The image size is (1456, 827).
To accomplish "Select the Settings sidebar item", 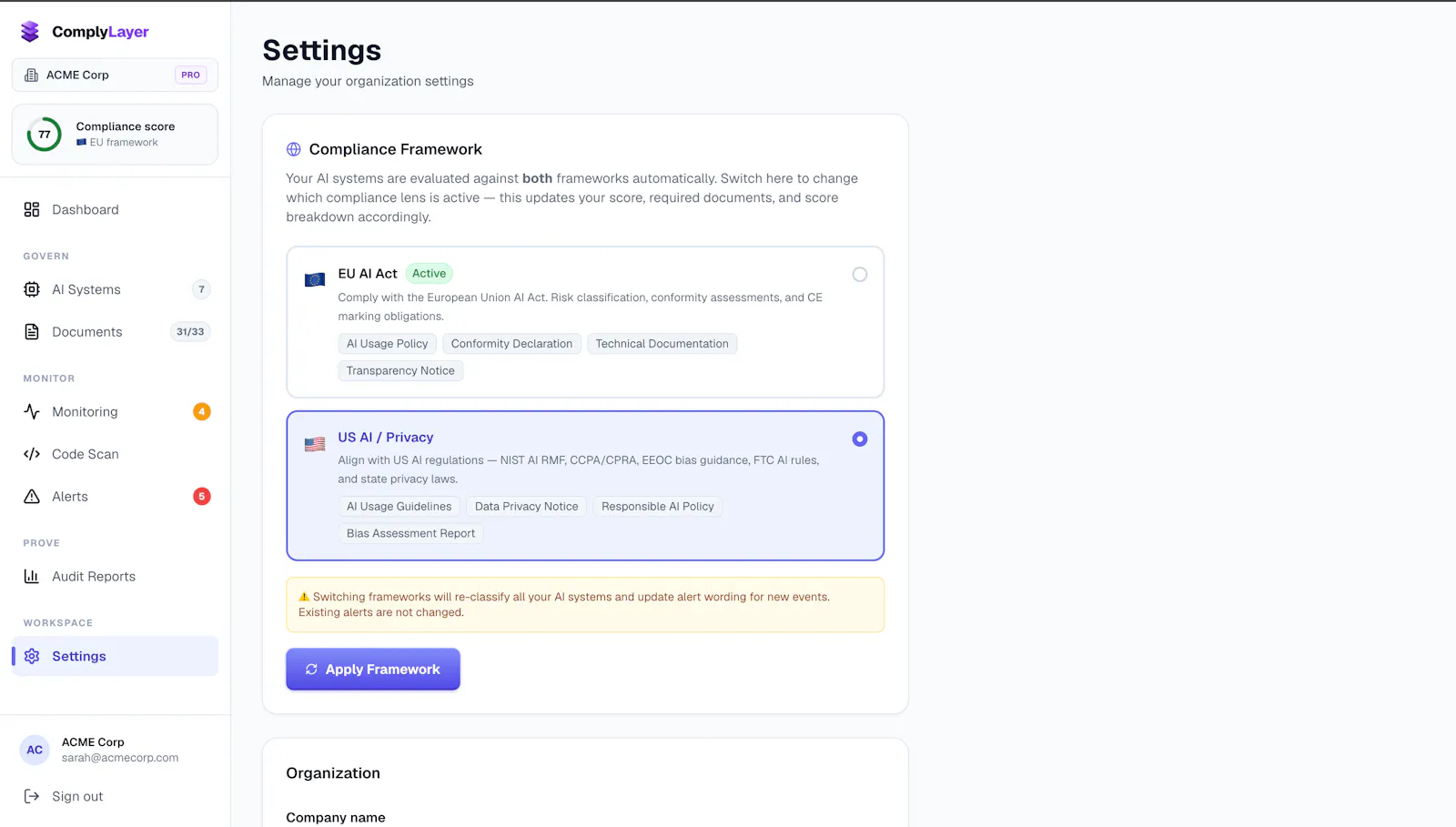I will coord(115,656).
